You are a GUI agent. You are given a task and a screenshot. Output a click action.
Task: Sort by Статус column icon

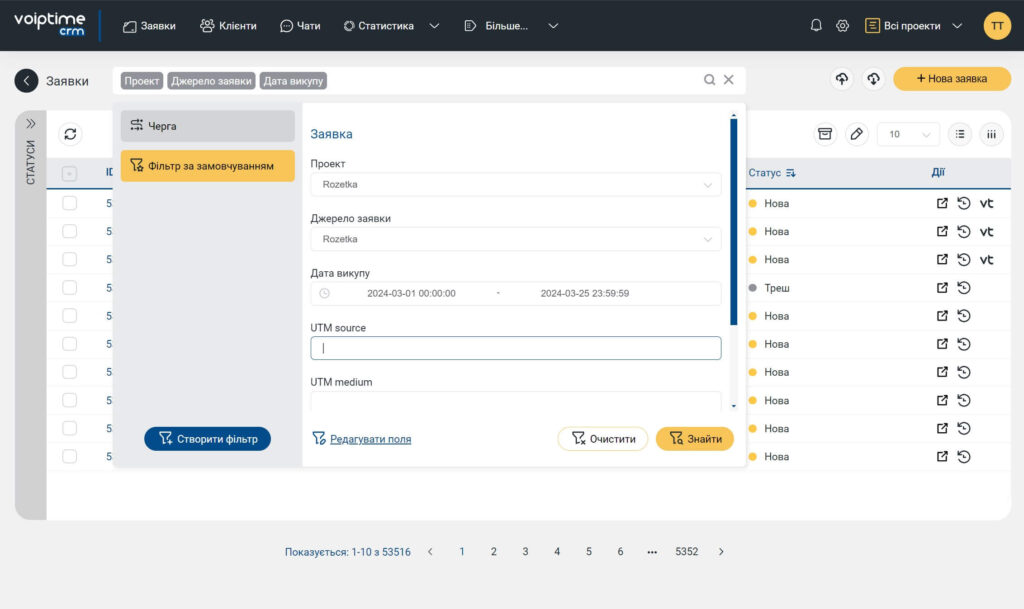(x=791, y=173)
